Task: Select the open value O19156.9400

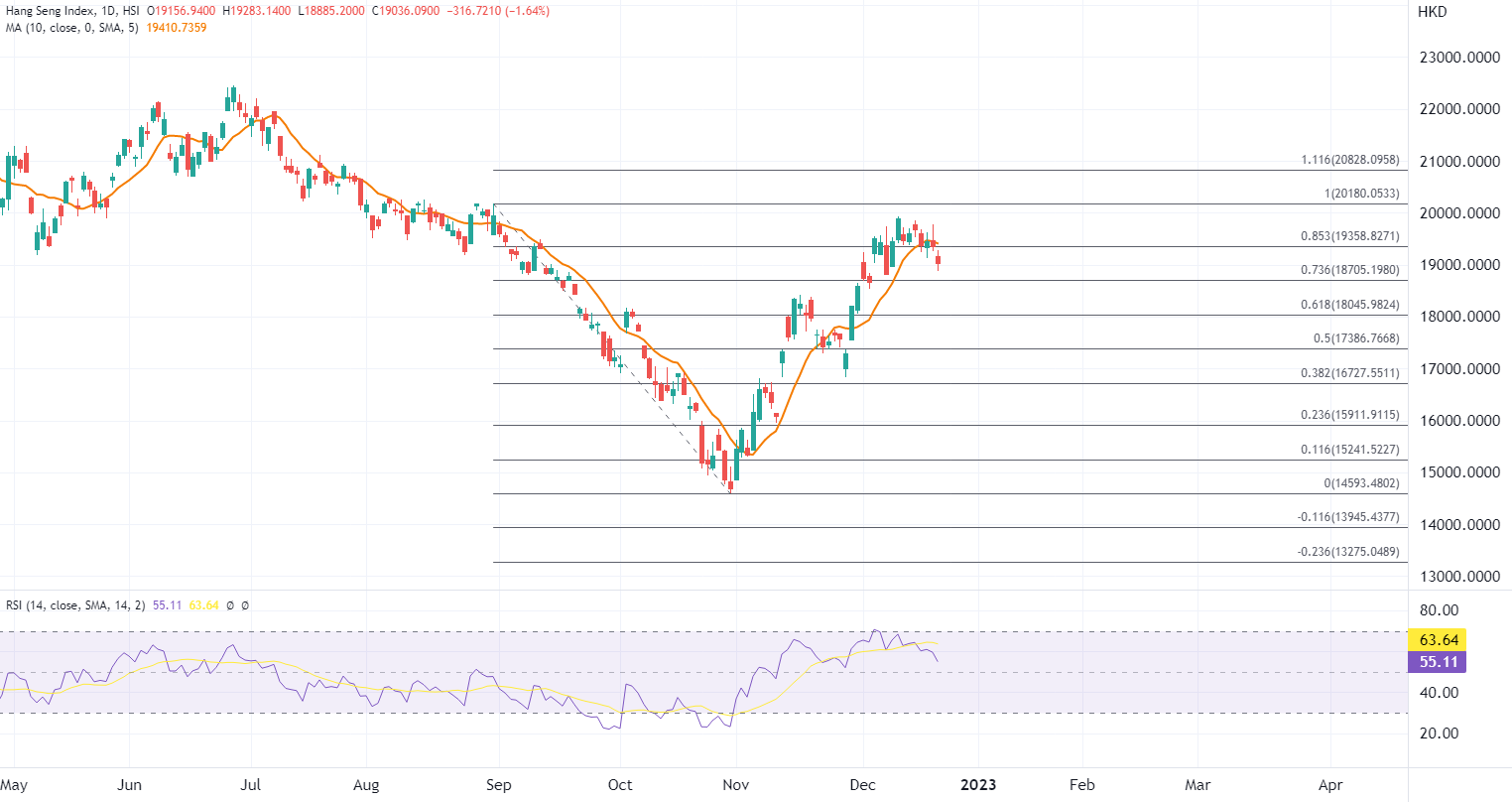Action: click(x=181, y=11)
